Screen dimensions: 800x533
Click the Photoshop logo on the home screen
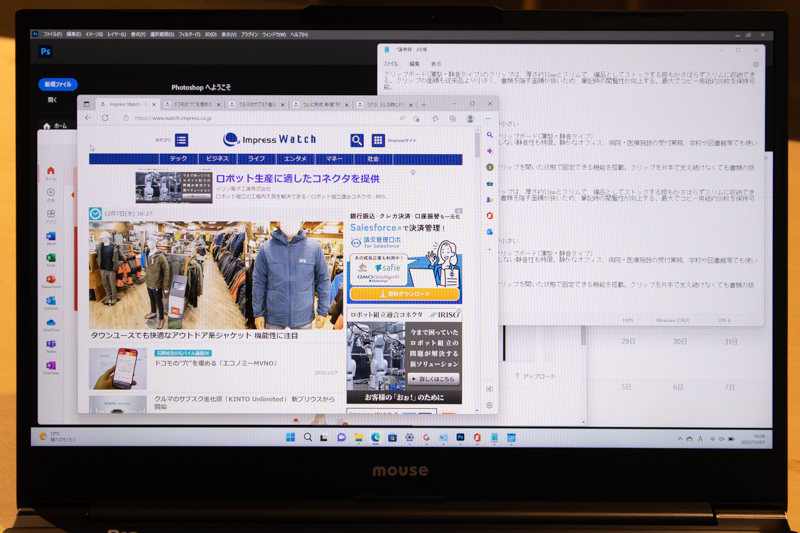pyautogui.click(x=45, y=52)
